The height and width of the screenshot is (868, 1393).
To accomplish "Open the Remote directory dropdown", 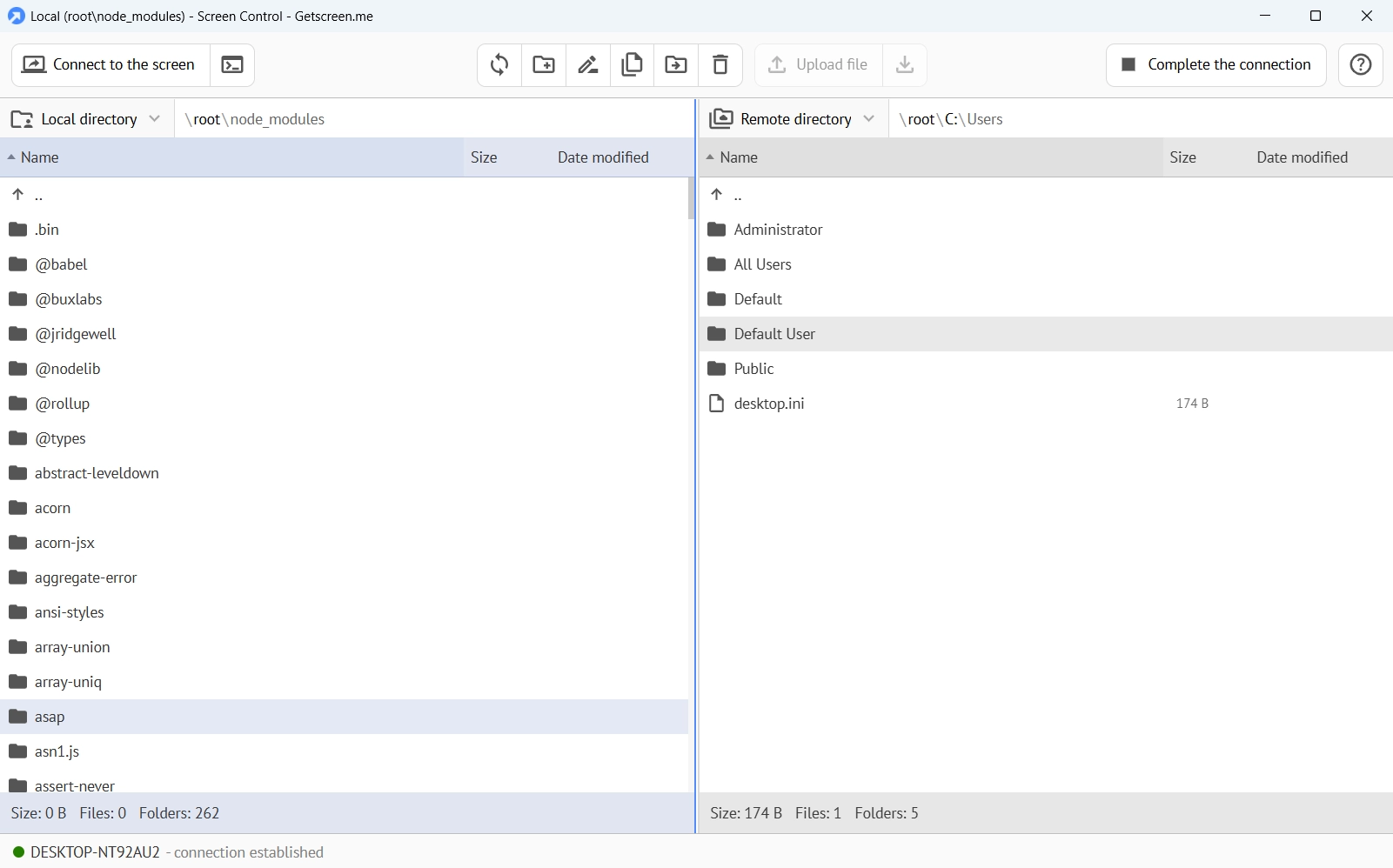I will click(869, 119).
